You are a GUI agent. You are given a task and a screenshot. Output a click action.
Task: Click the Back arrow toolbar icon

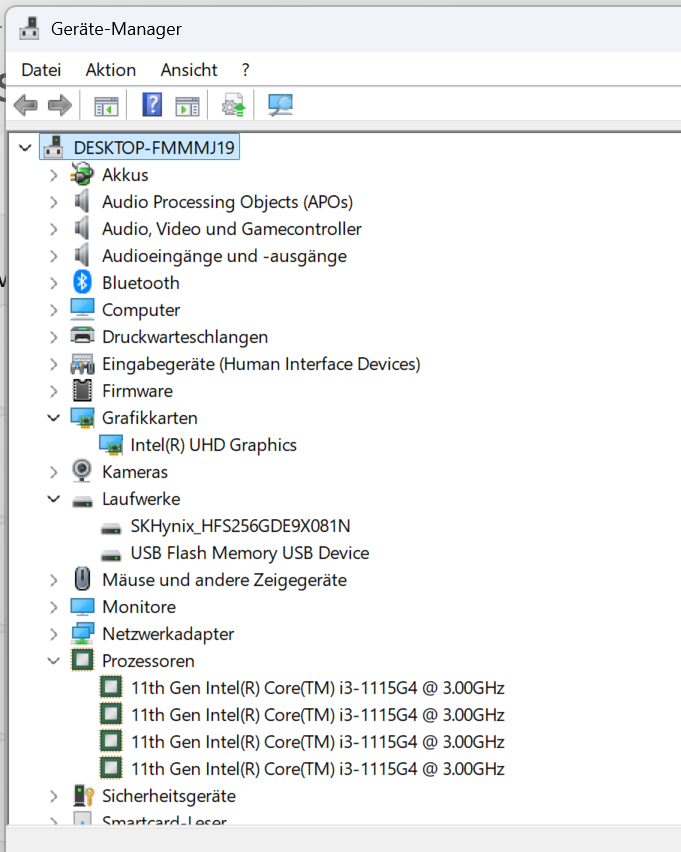pos(26,105)
